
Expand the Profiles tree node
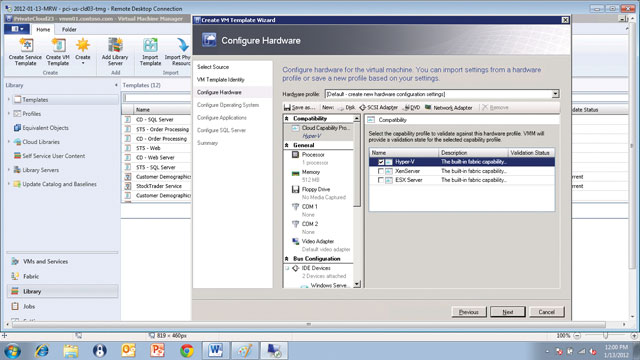[x=9, y=113]
